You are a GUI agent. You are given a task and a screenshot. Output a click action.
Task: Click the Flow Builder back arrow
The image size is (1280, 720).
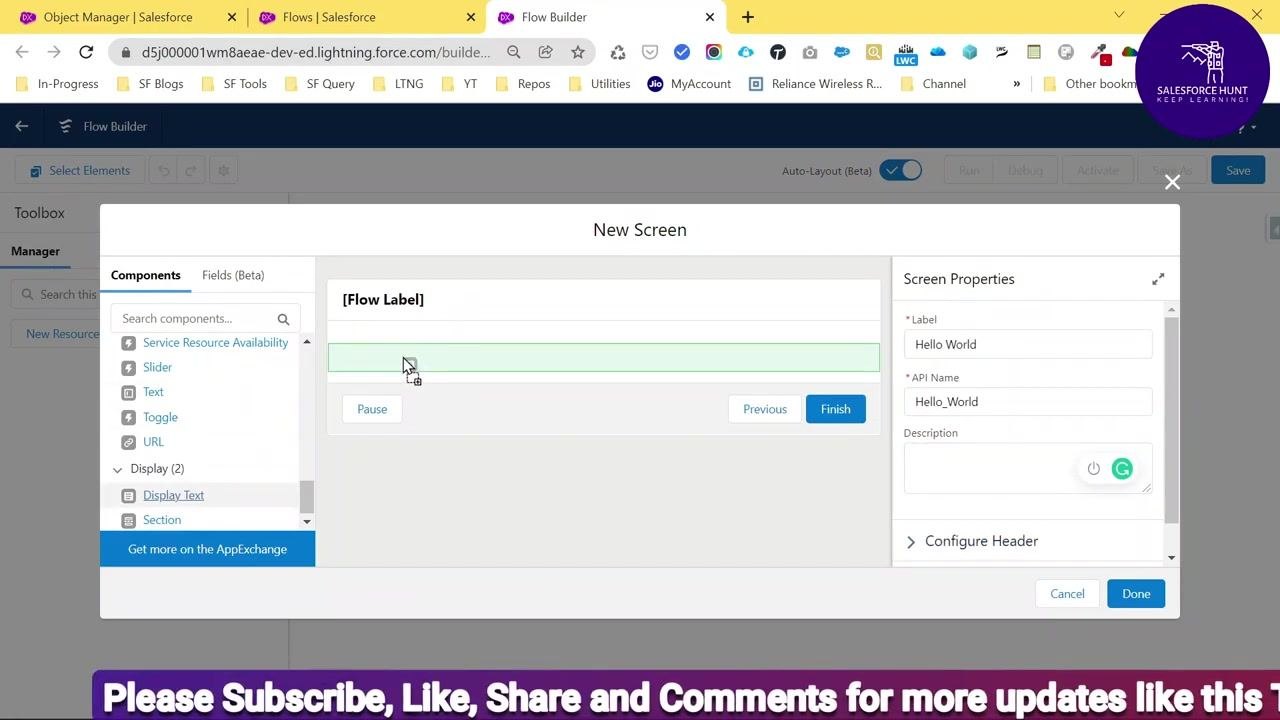(22, 126)
